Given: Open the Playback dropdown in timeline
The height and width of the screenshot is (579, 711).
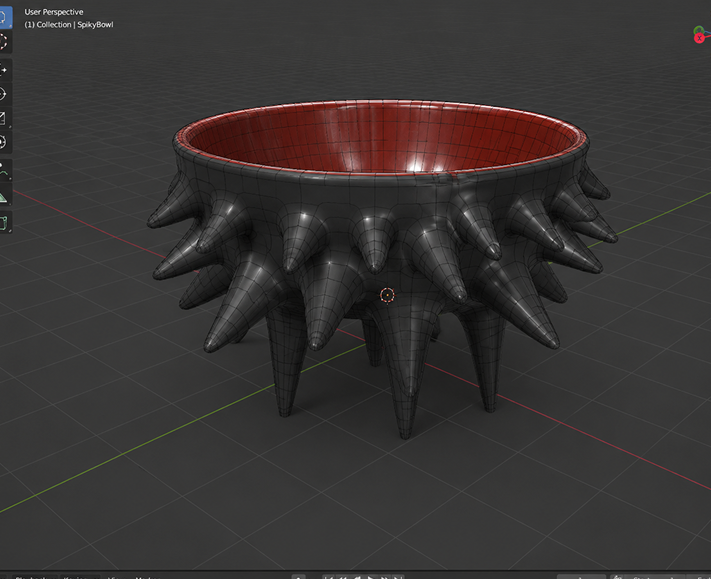Looking at the screenshot, I should [x=33, y=577].
